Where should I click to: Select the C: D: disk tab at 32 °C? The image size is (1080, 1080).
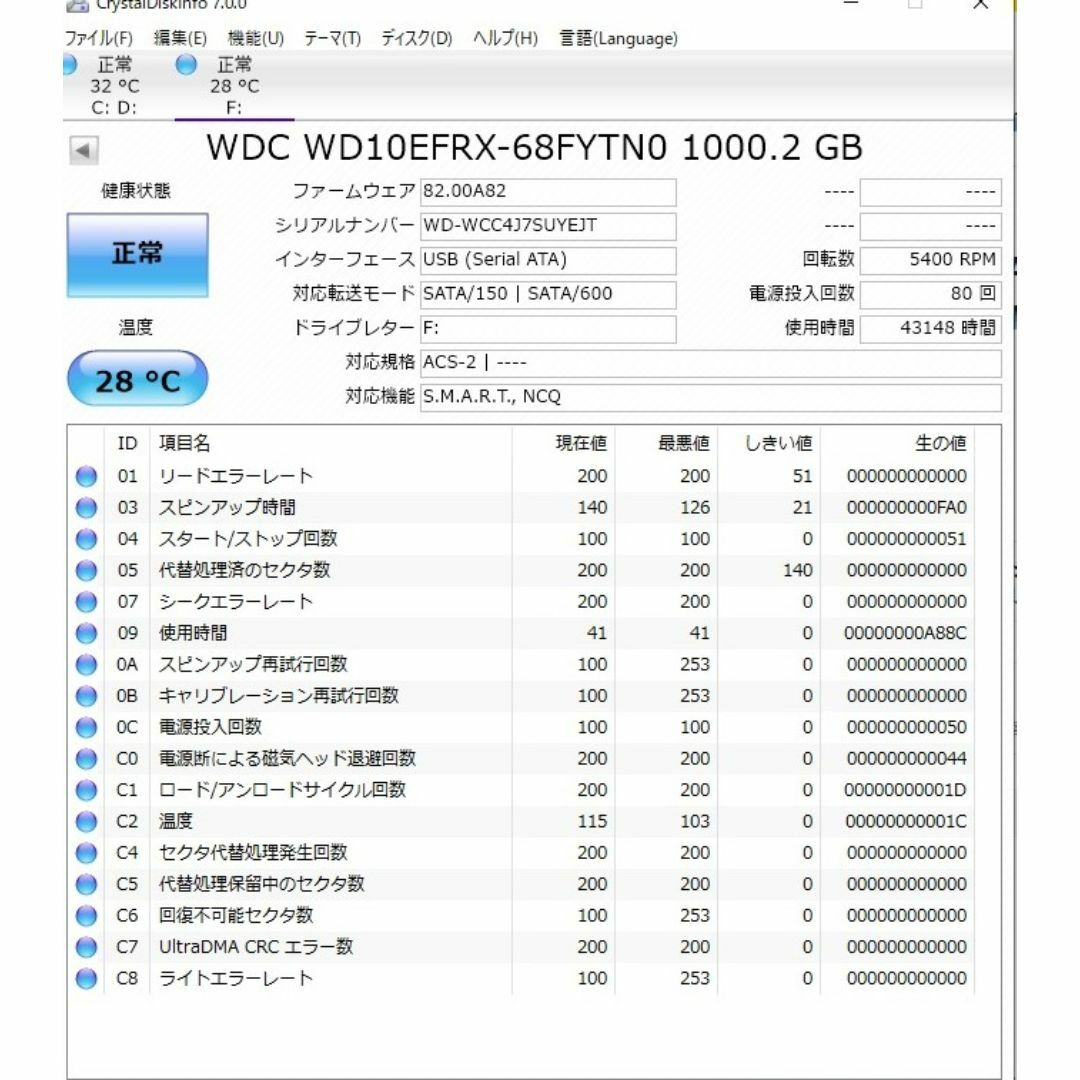coord(112,86)
